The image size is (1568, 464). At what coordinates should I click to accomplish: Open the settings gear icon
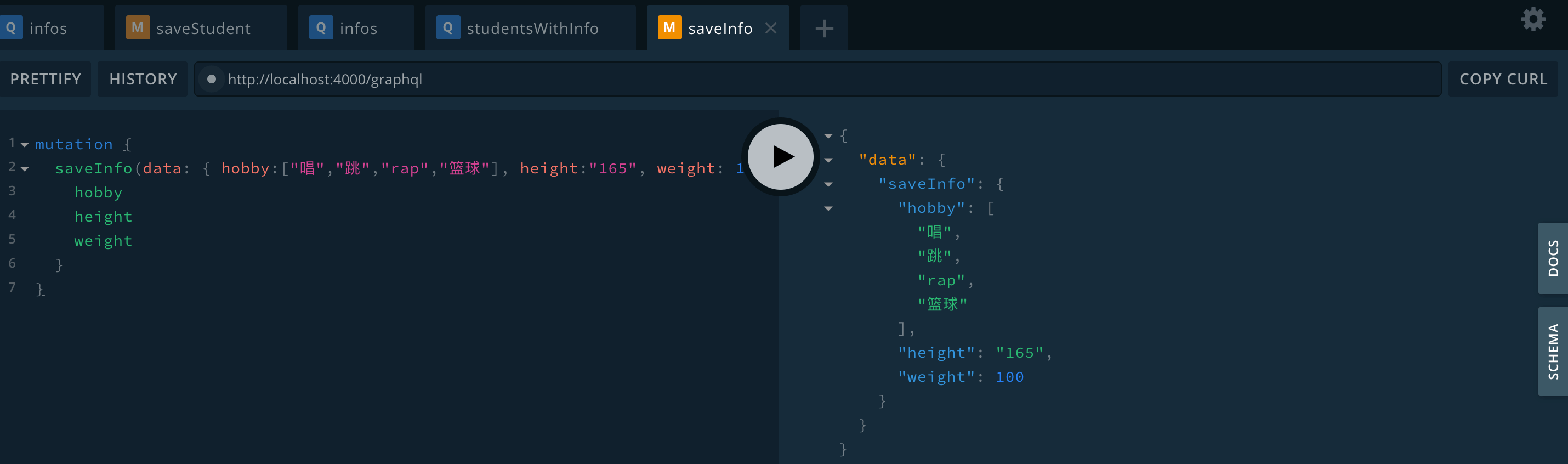1533,20
